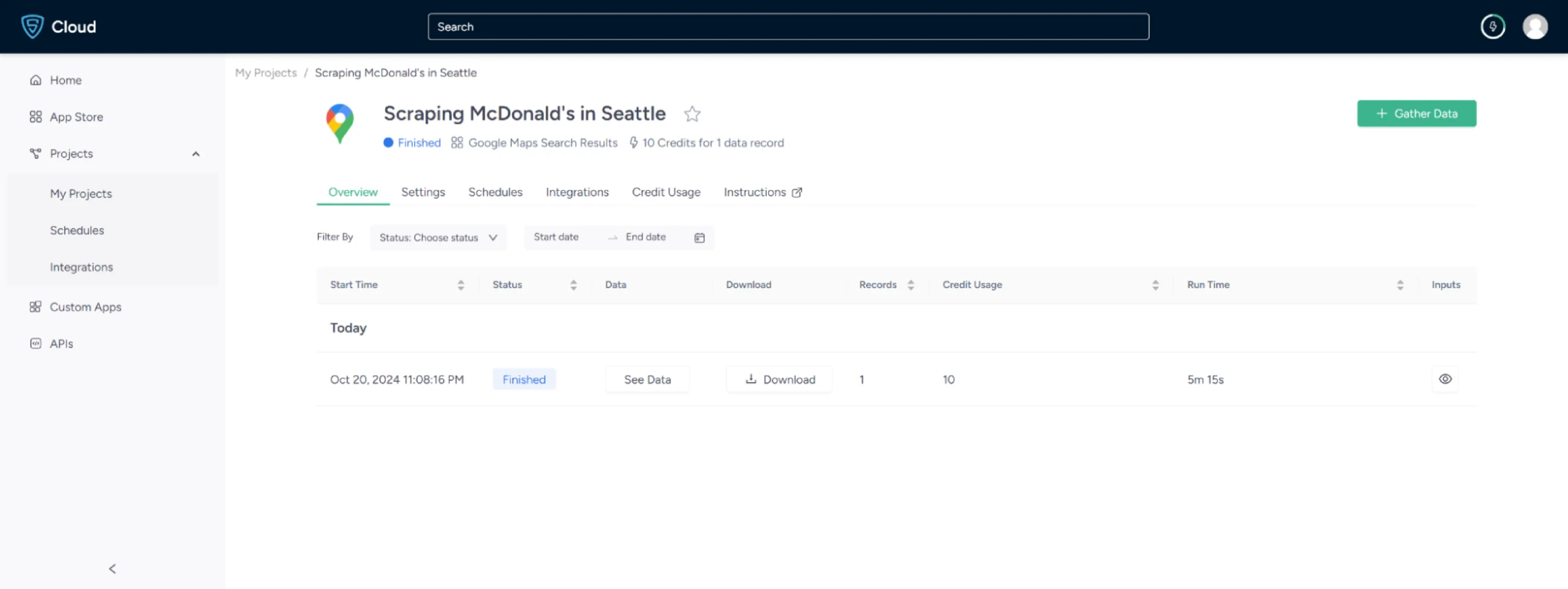Click the App Store grid icon
Image resolution: width=1568 pixels, height=589 pixels.
(x=36, y=117)
